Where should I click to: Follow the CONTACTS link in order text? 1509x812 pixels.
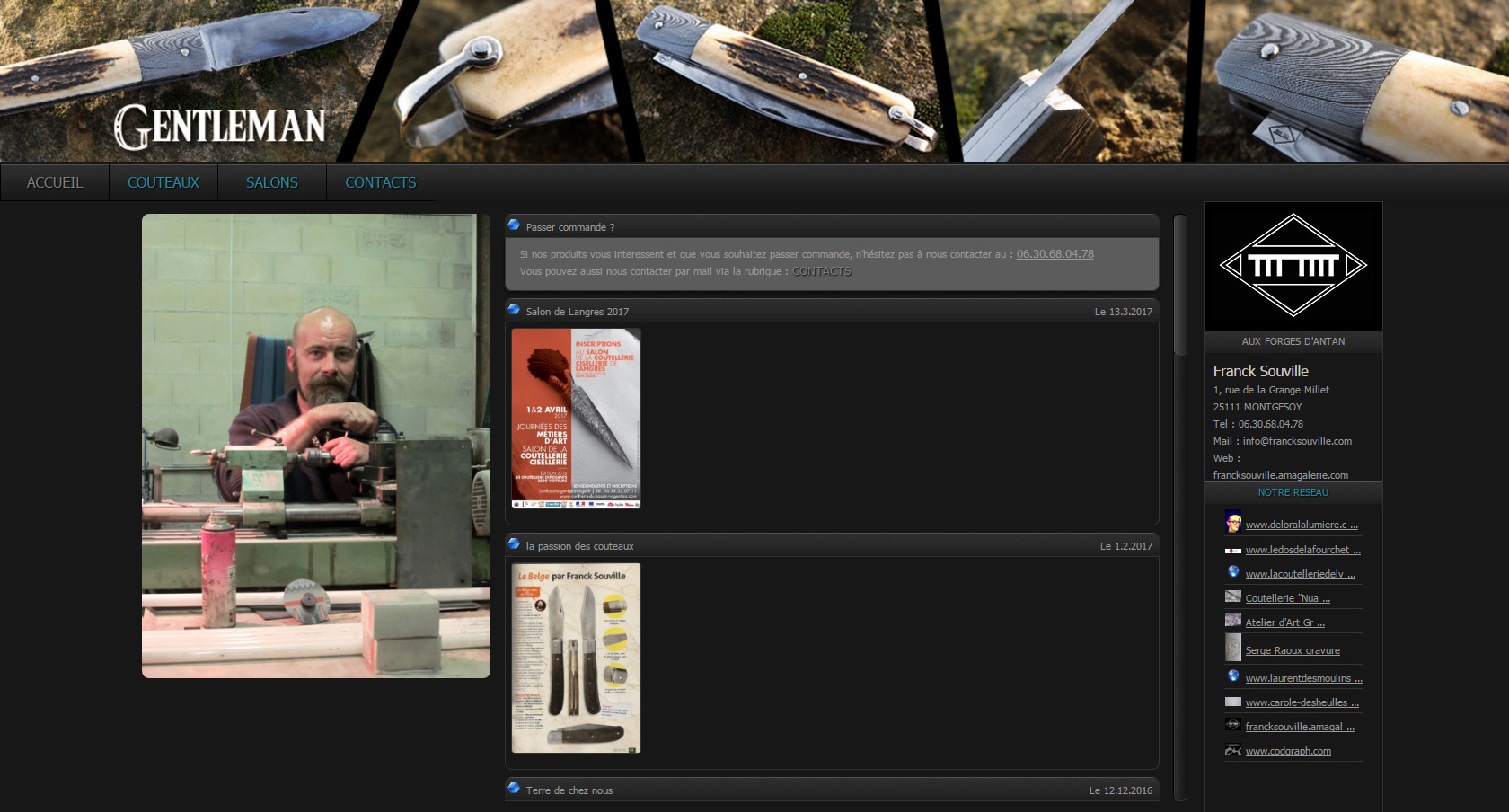coord(821,271)
